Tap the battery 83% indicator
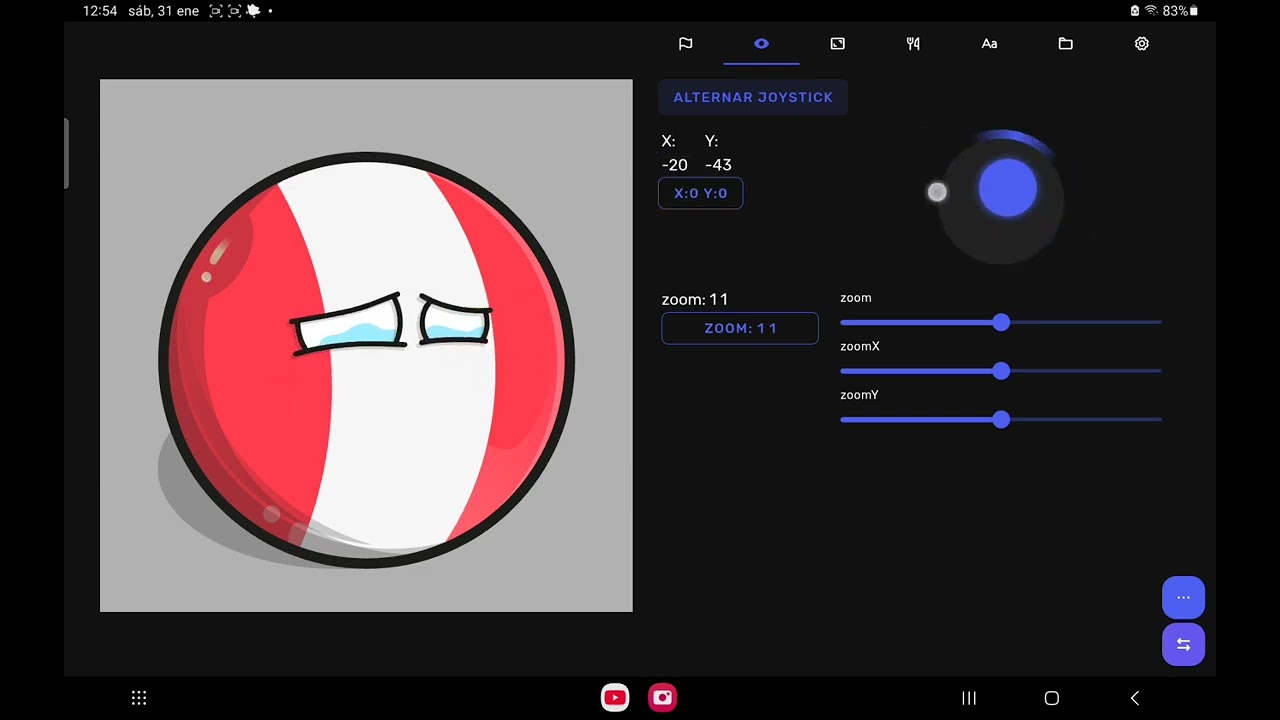Image resolution: width=1280 pixels, height=720 pixels. [x=1180, y=11]
